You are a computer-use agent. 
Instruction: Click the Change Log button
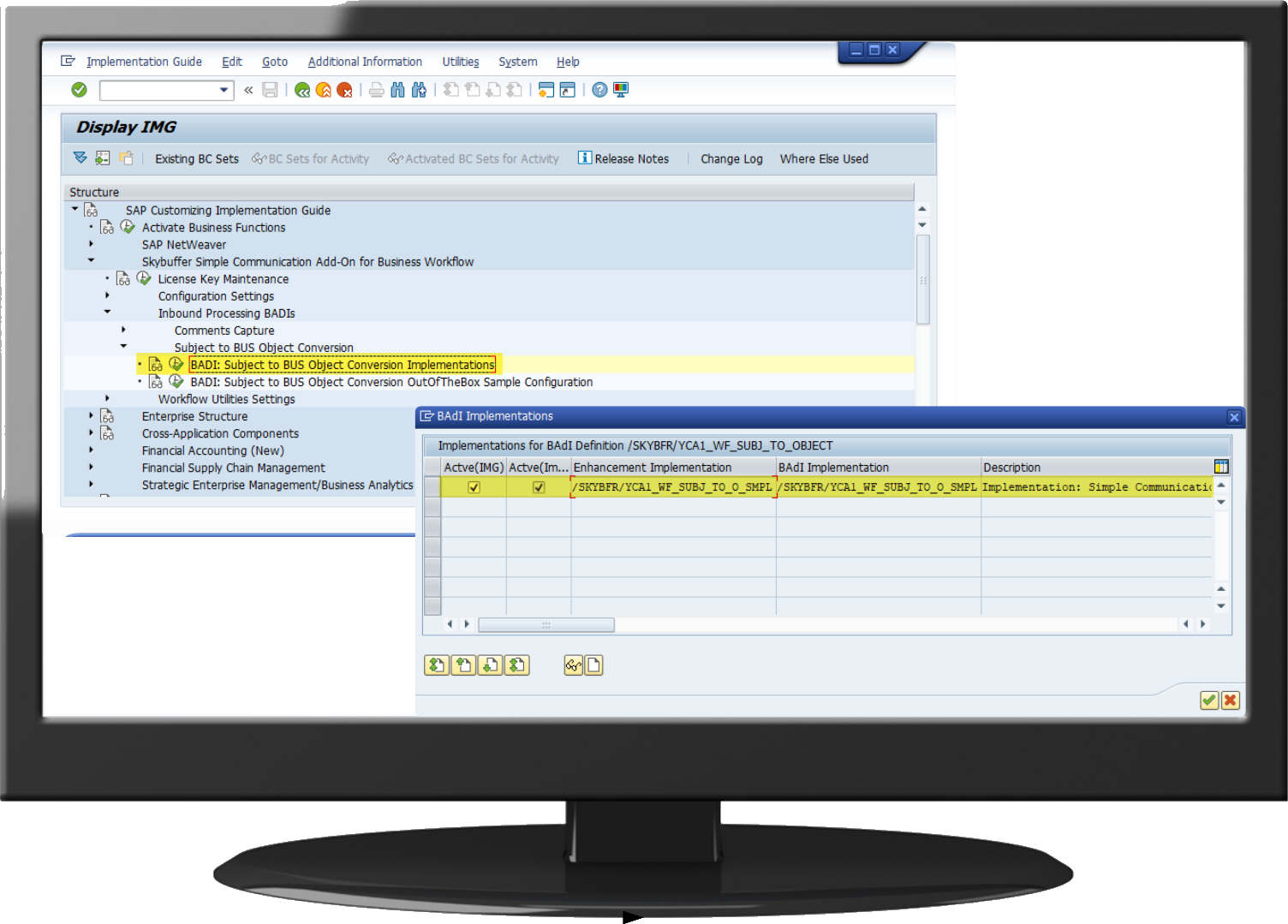click(x=731, y=159)
